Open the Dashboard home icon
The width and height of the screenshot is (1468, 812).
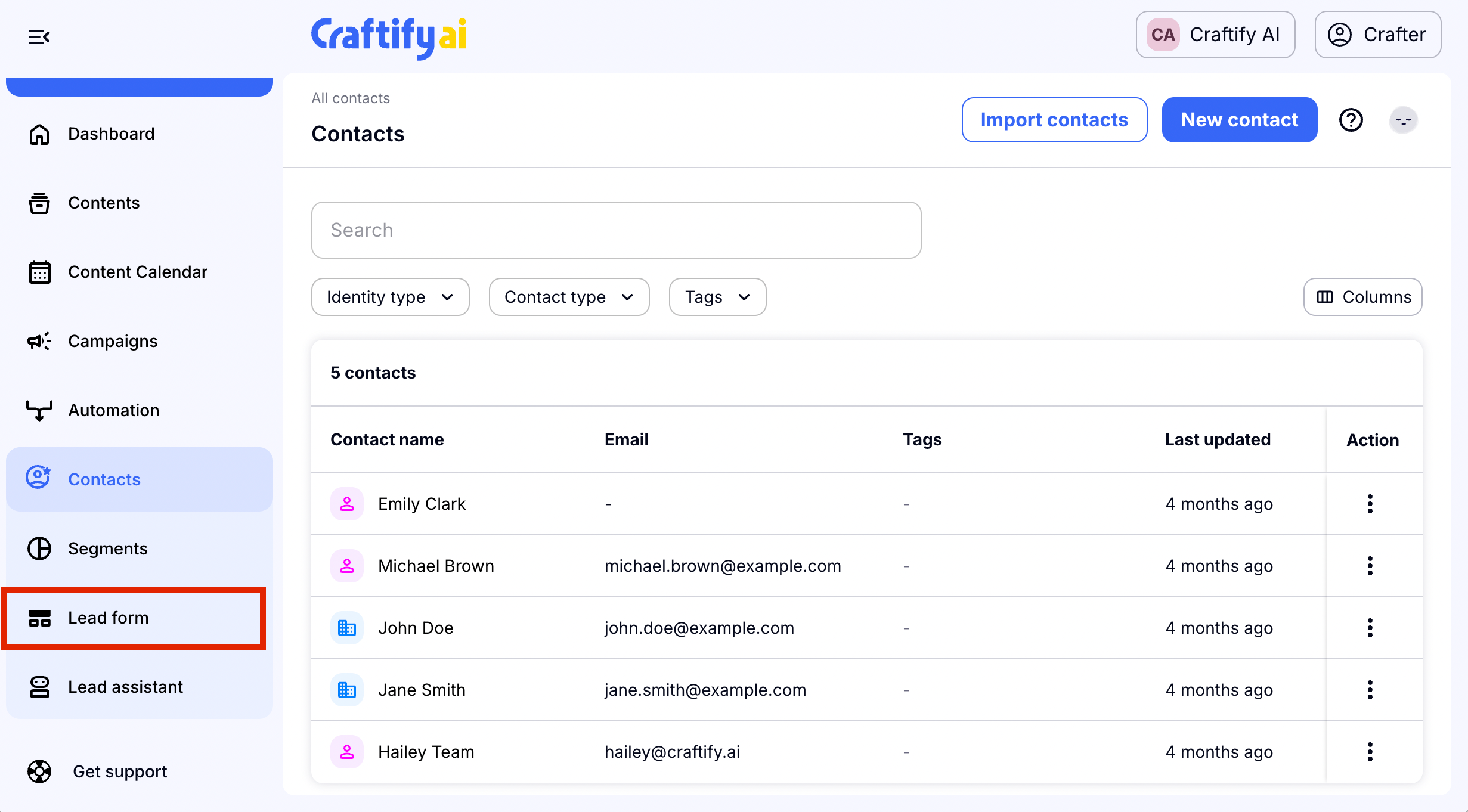click(x=39, y=134)
